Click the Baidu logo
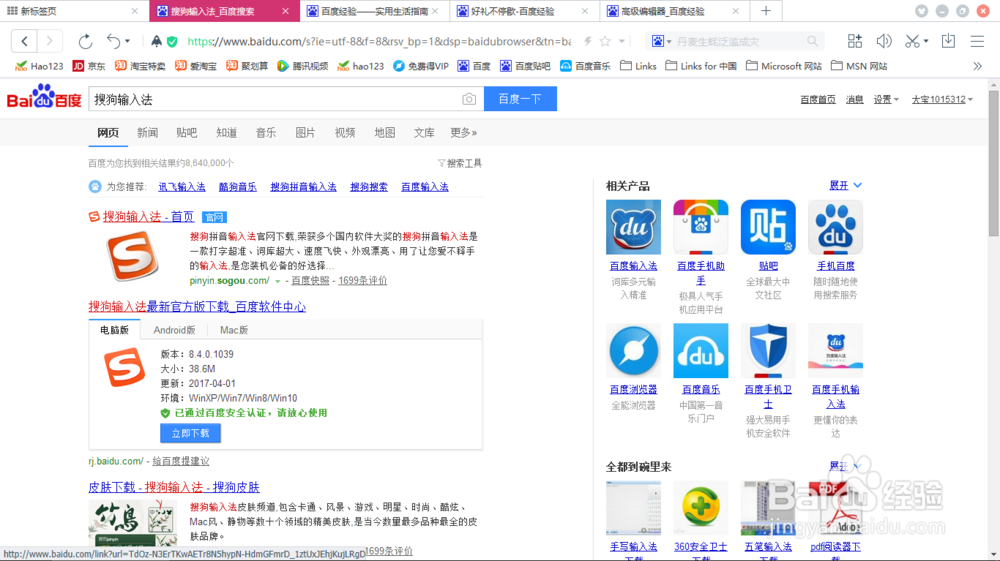 (43, 98)
